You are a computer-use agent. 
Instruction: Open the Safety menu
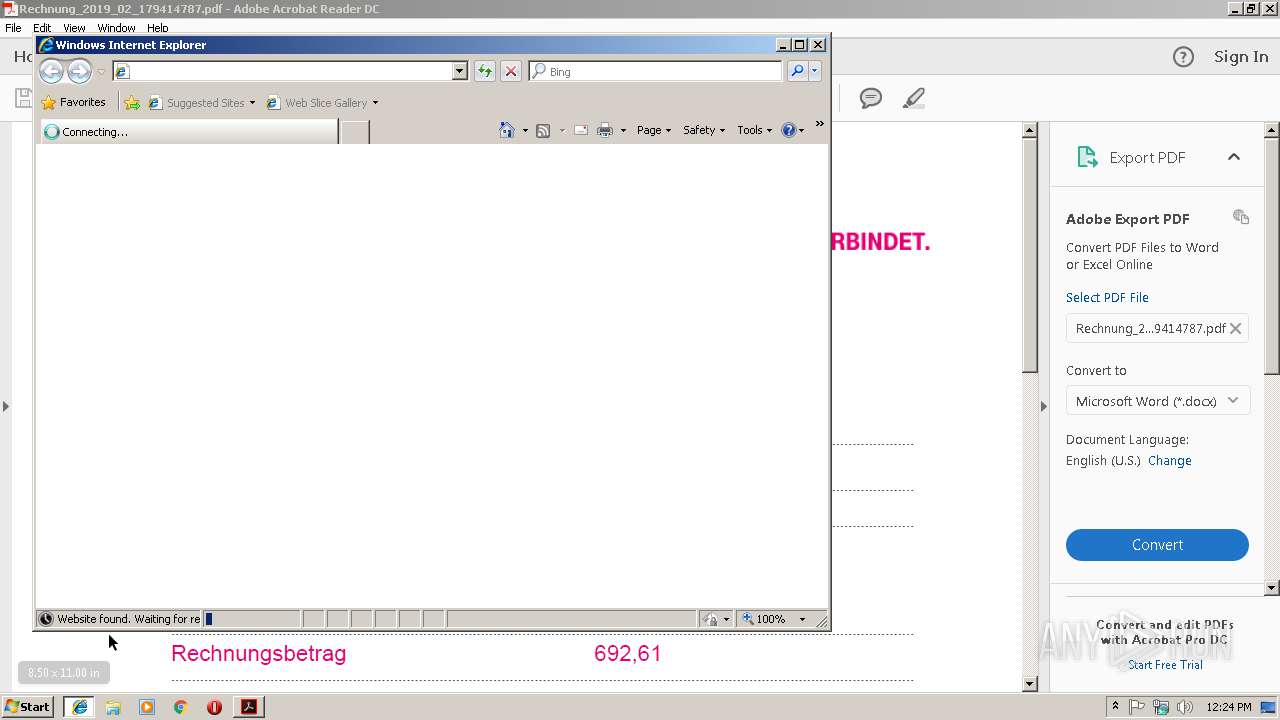coord(704,130)
